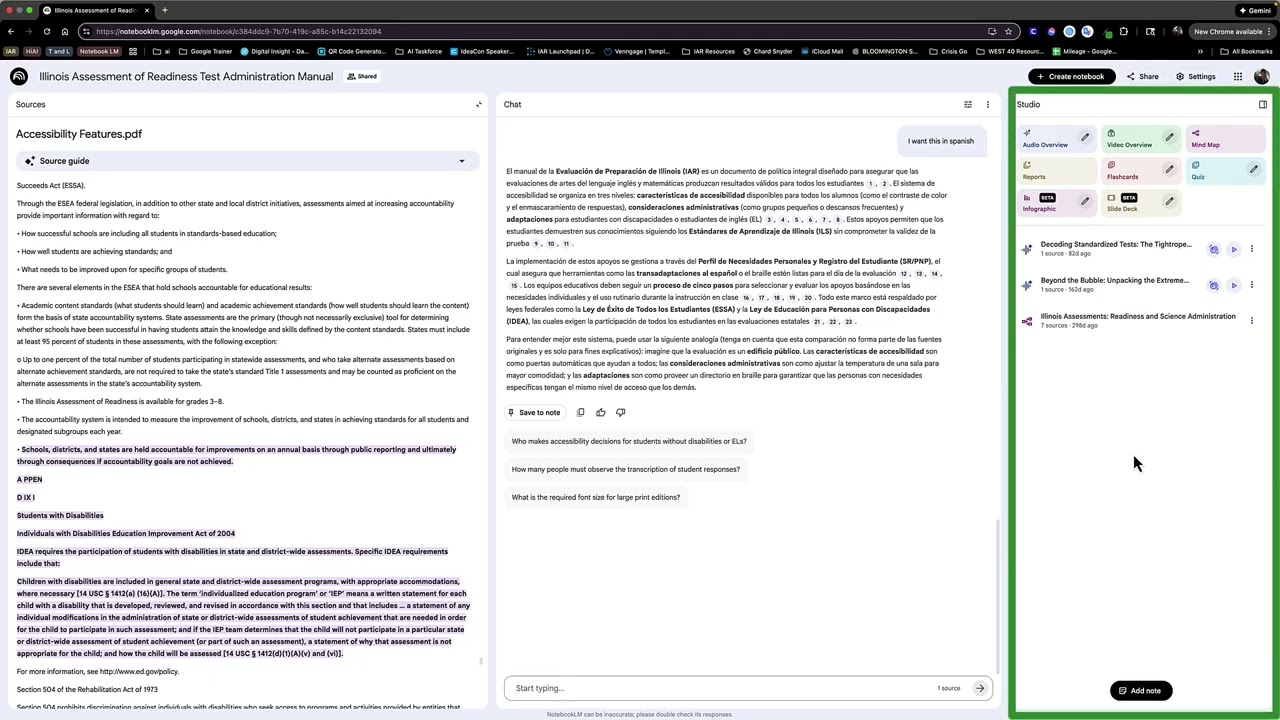Save the response to a note
Image resolution: width=1280 pixels, height=720 pixels.
534,412
